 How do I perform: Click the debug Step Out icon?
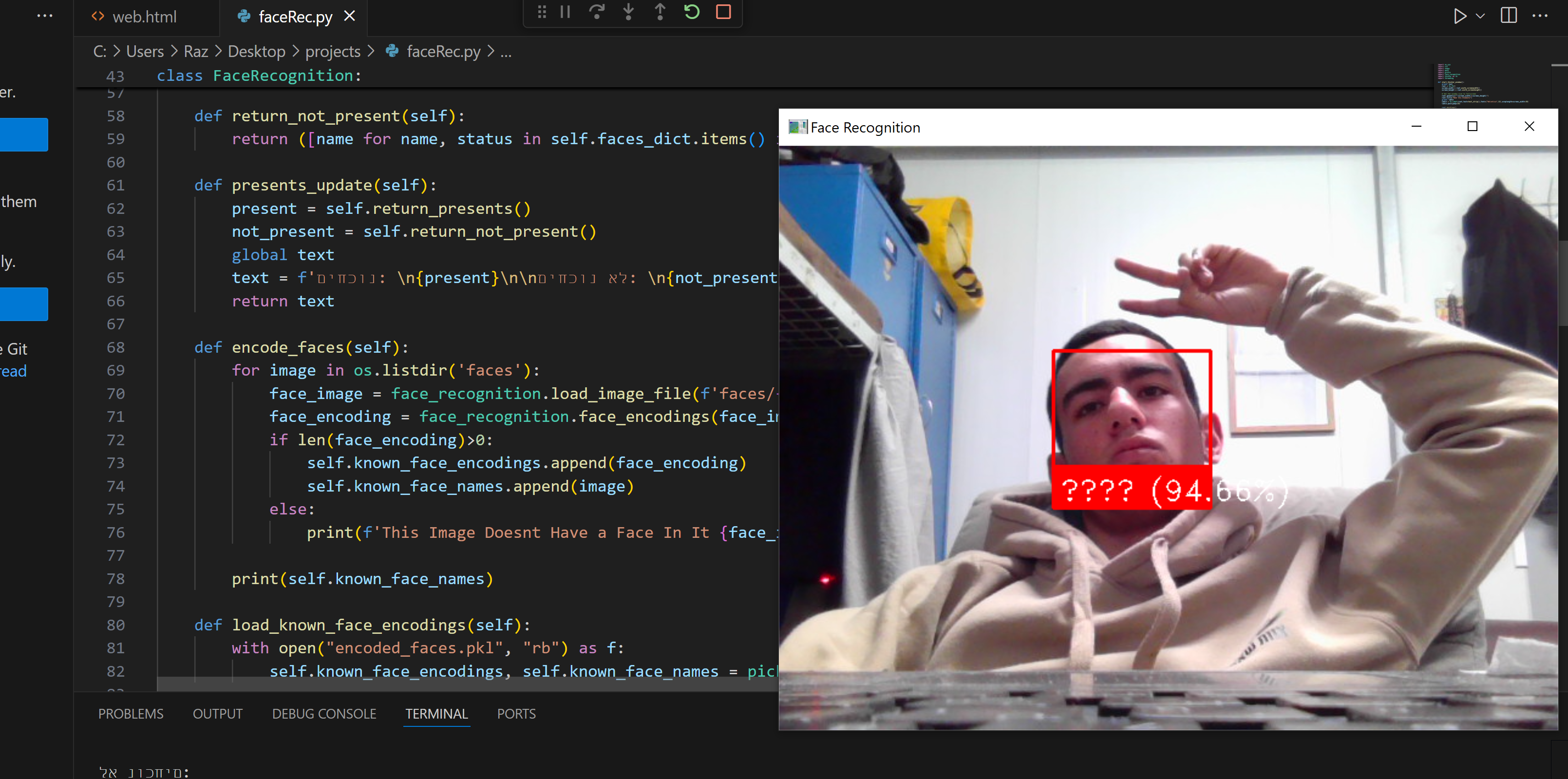(660, 12)
